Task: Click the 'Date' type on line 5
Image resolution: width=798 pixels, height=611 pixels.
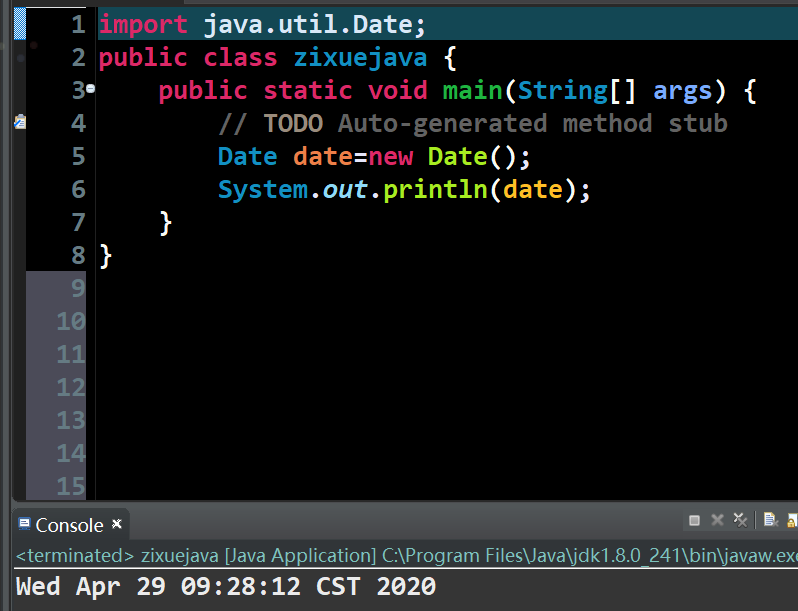Action: (x=247, y=156)
